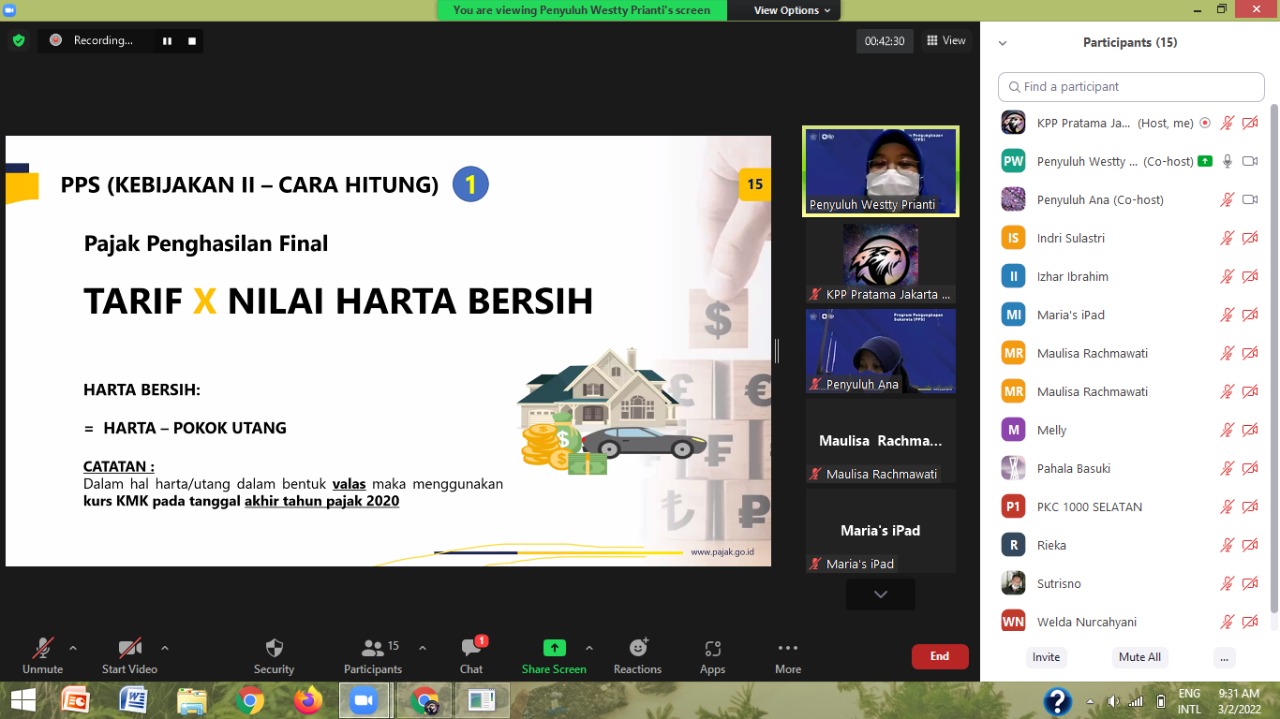The height and width of the screenshot is (719, 1280).
Task: Click the green Share Screen icon
Action: pos(554,648)
